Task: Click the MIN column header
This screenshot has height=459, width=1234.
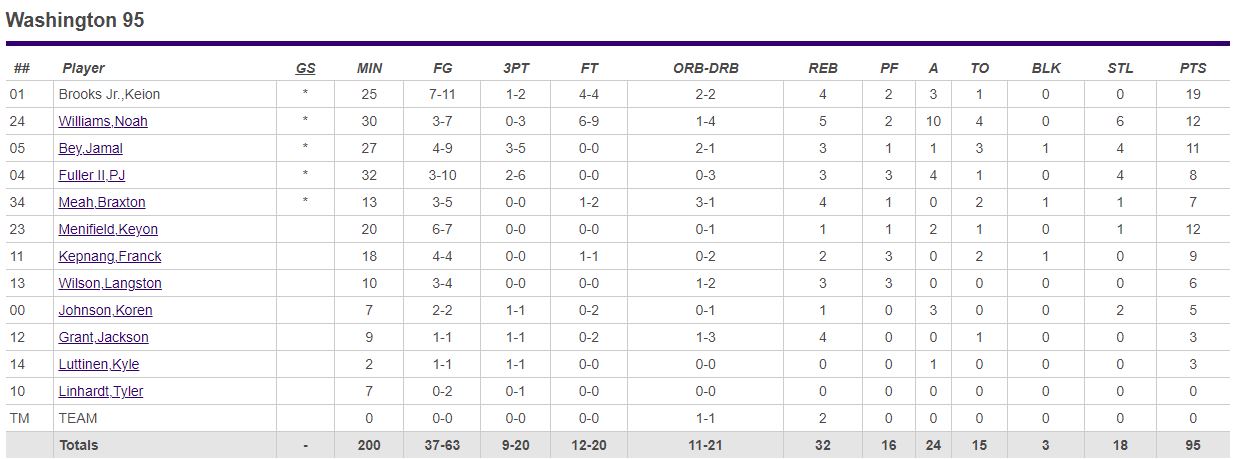Action: pyautogui.click(x=369, y=68)
